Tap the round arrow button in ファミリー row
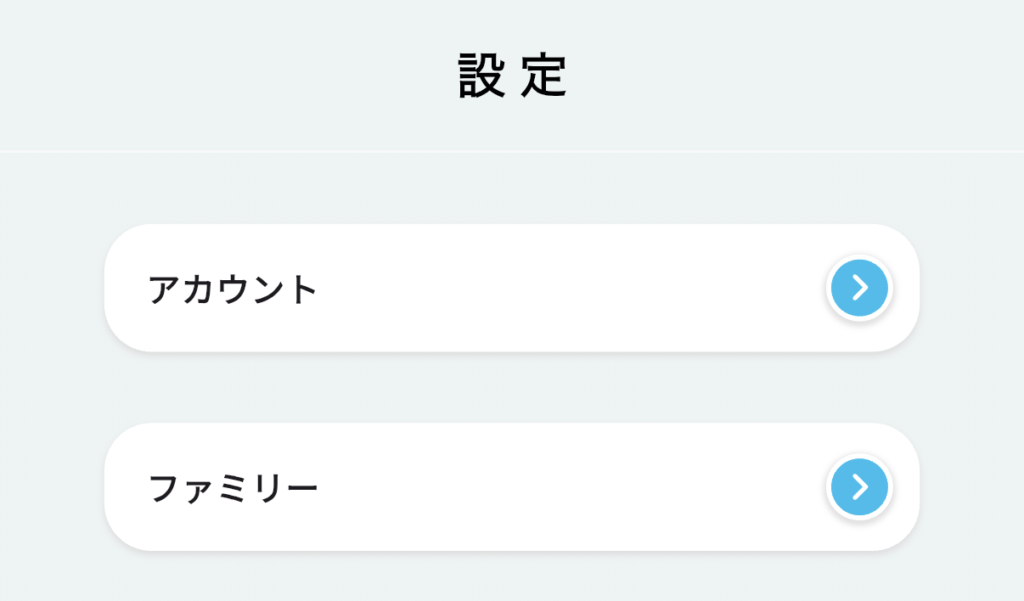 (x=859, y=488)
